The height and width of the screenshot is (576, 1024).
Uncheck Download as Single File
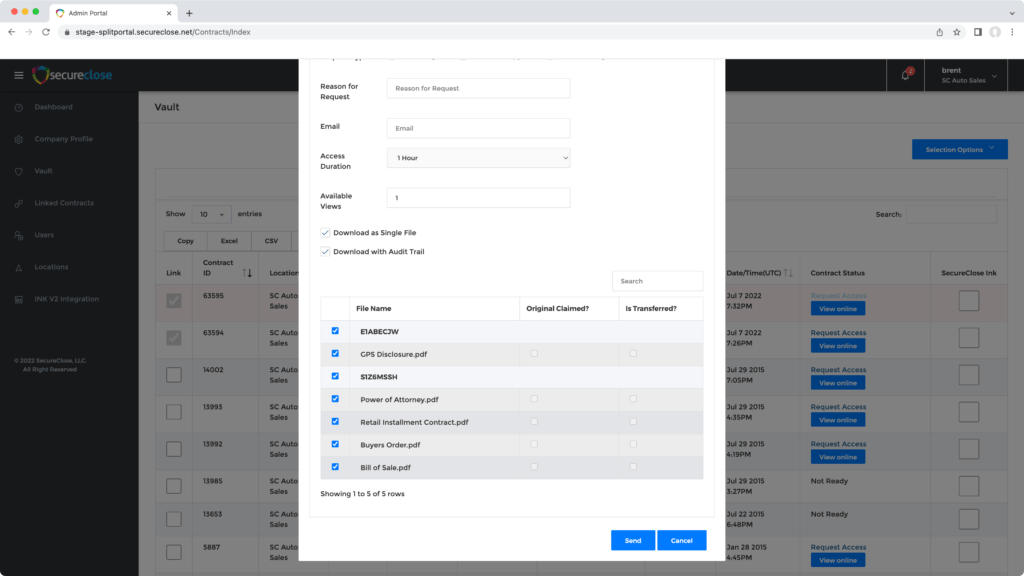pos(325,233)
